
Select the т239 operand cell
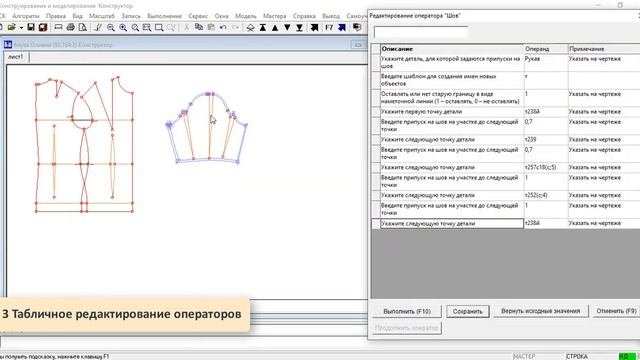click(x=546, y=140)
